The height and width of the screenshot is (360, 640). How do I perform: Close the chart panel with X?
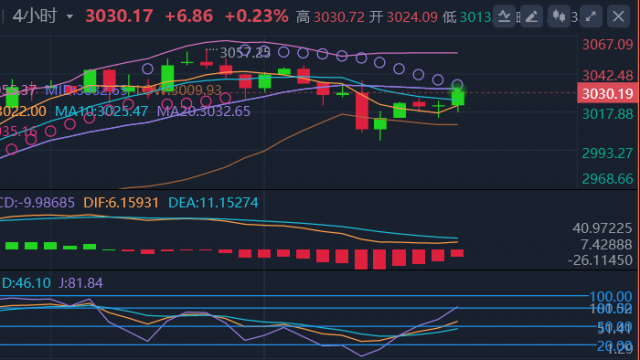pyautogui.click(x=618, y=16)
